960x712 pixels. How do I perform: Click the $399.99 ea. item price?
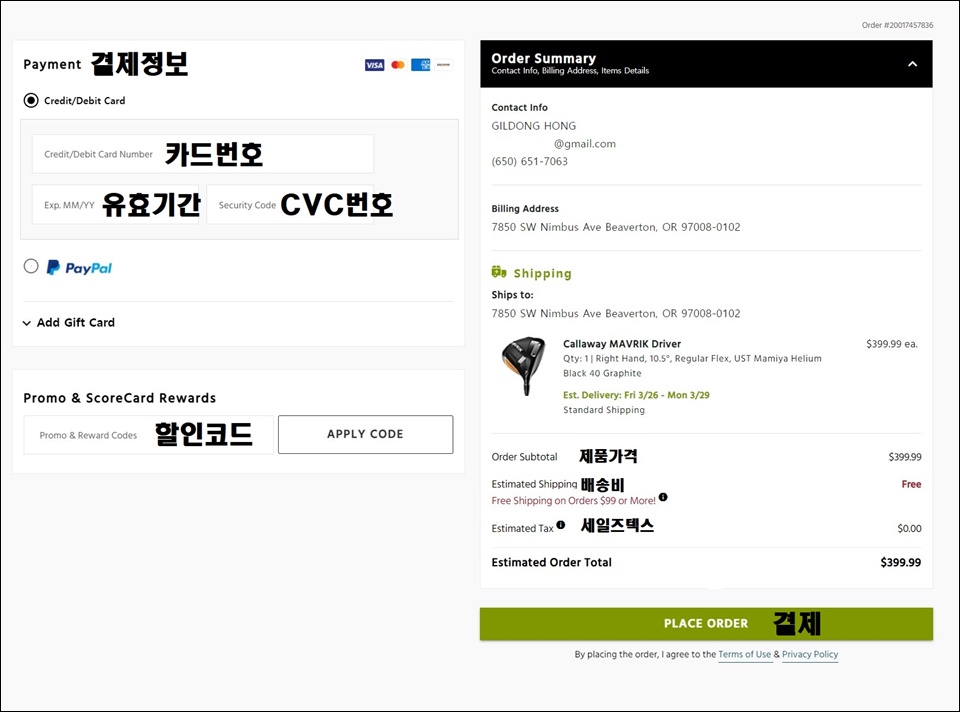click(891, 344)
